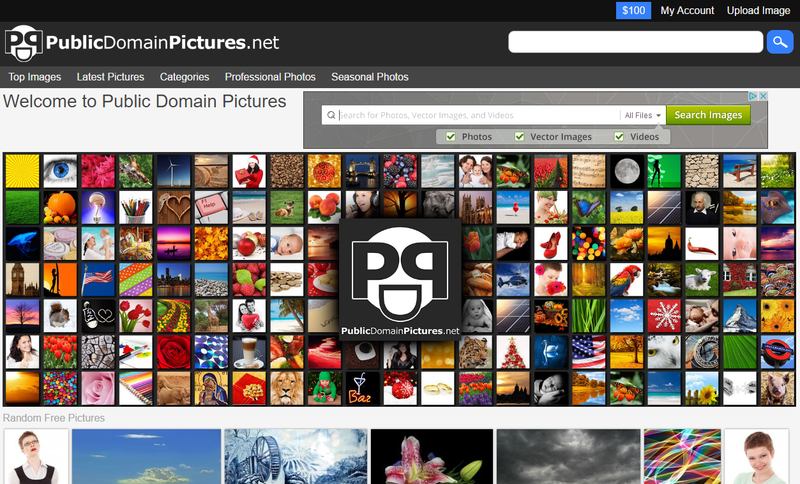Viewport: 800px width, 484px height.
Task: Select the white snowflake on red thumbnail
Action: (664, 315)
